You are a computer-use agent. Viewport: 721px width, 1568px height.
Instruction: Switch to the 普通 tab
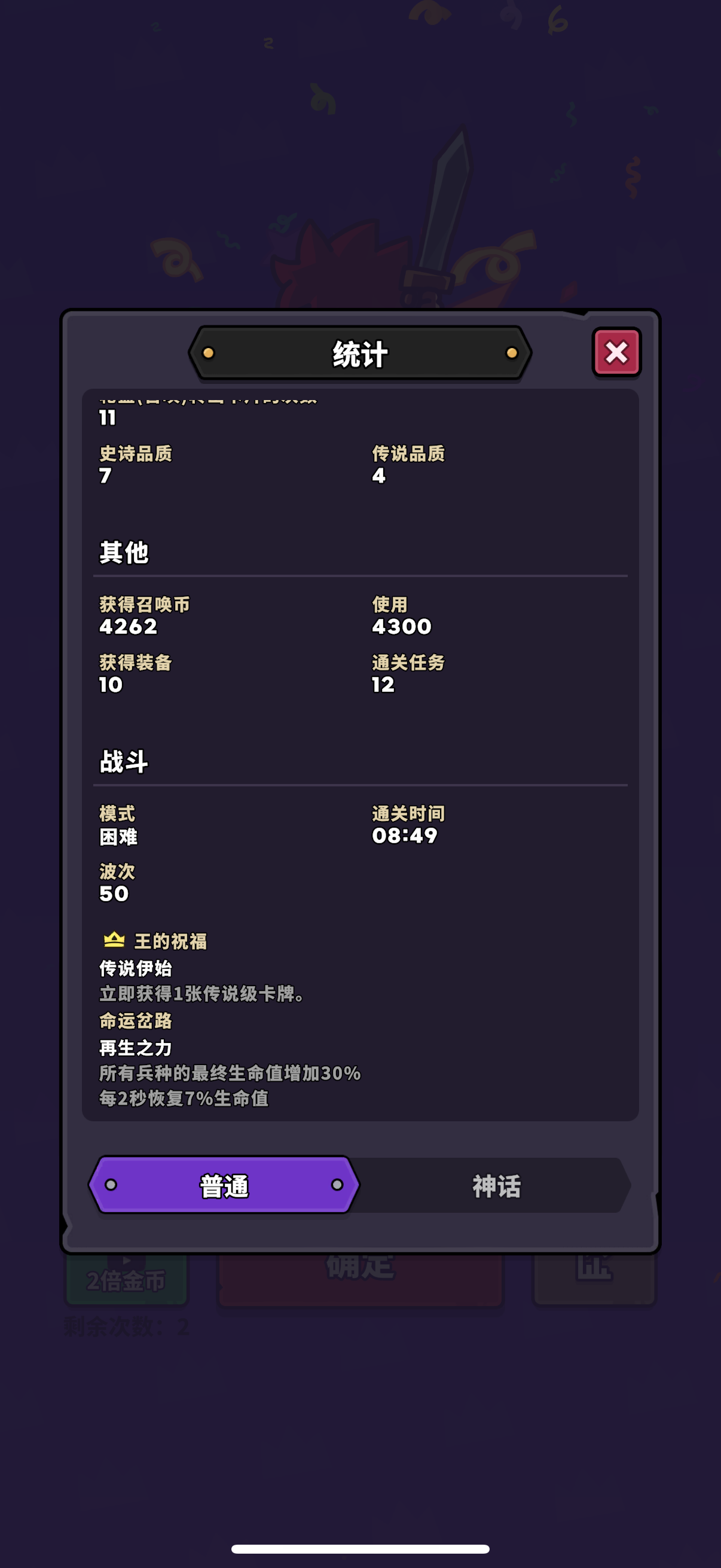tap(224, 1185)
